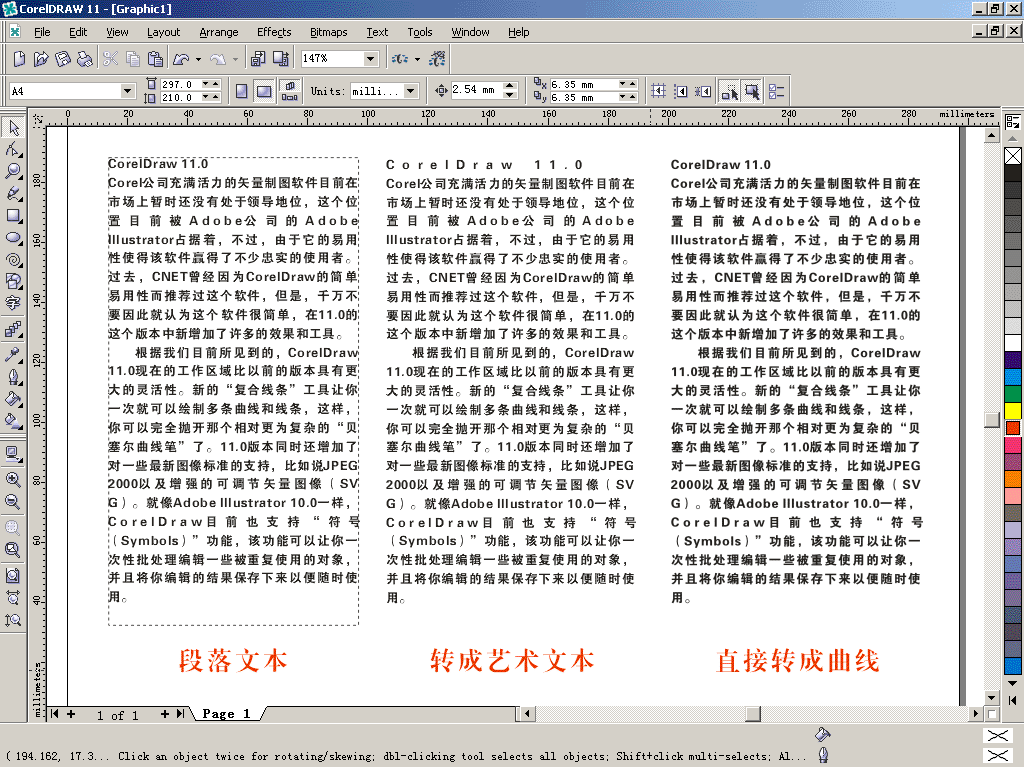Switch to the Page 1 tab
This screenshot has height=768, width=1024.
[x=227, y=714]
